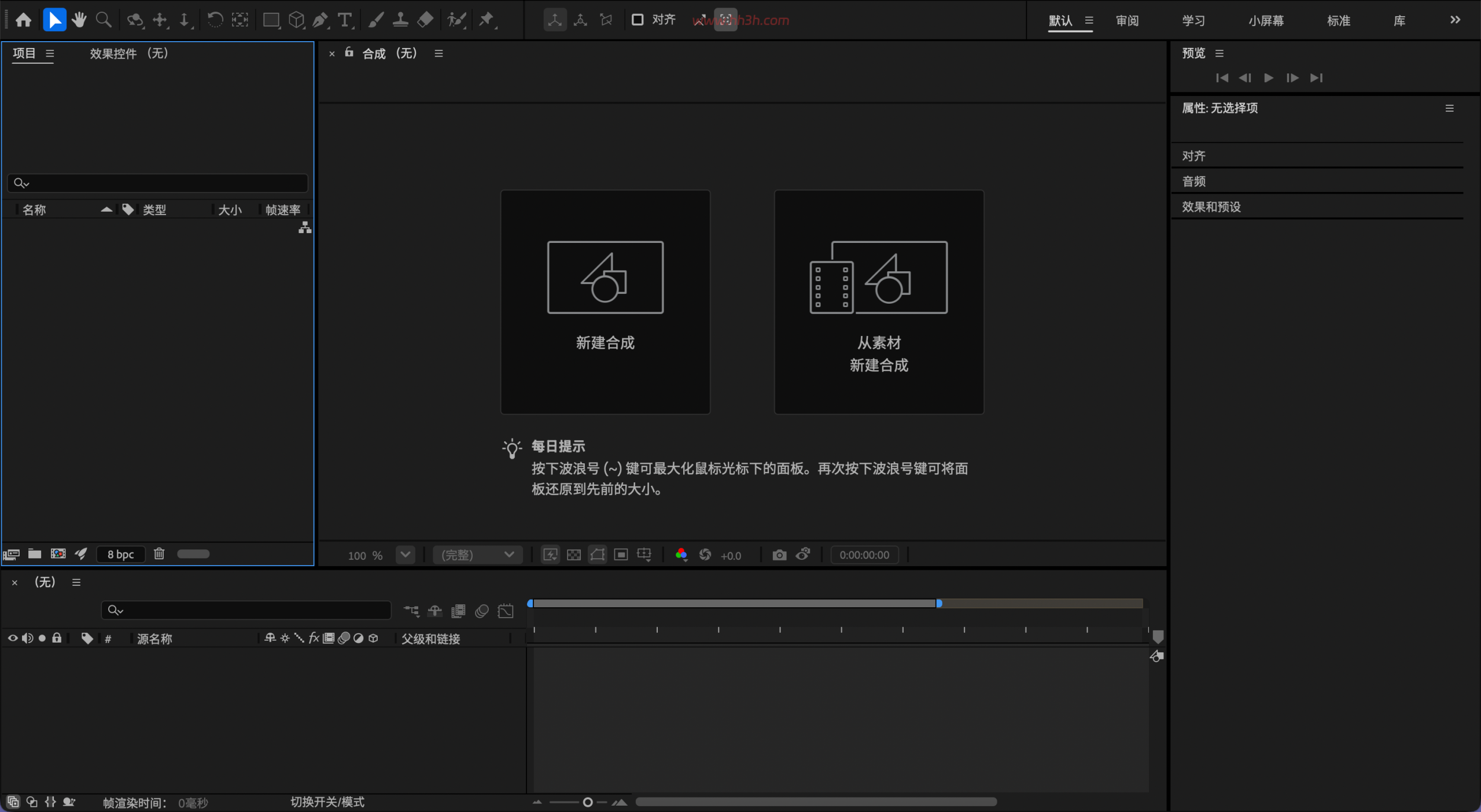Select the Hand tool
Viewport: 1481px width, 812px height.
pyautogui.click(x=79, y=20)
